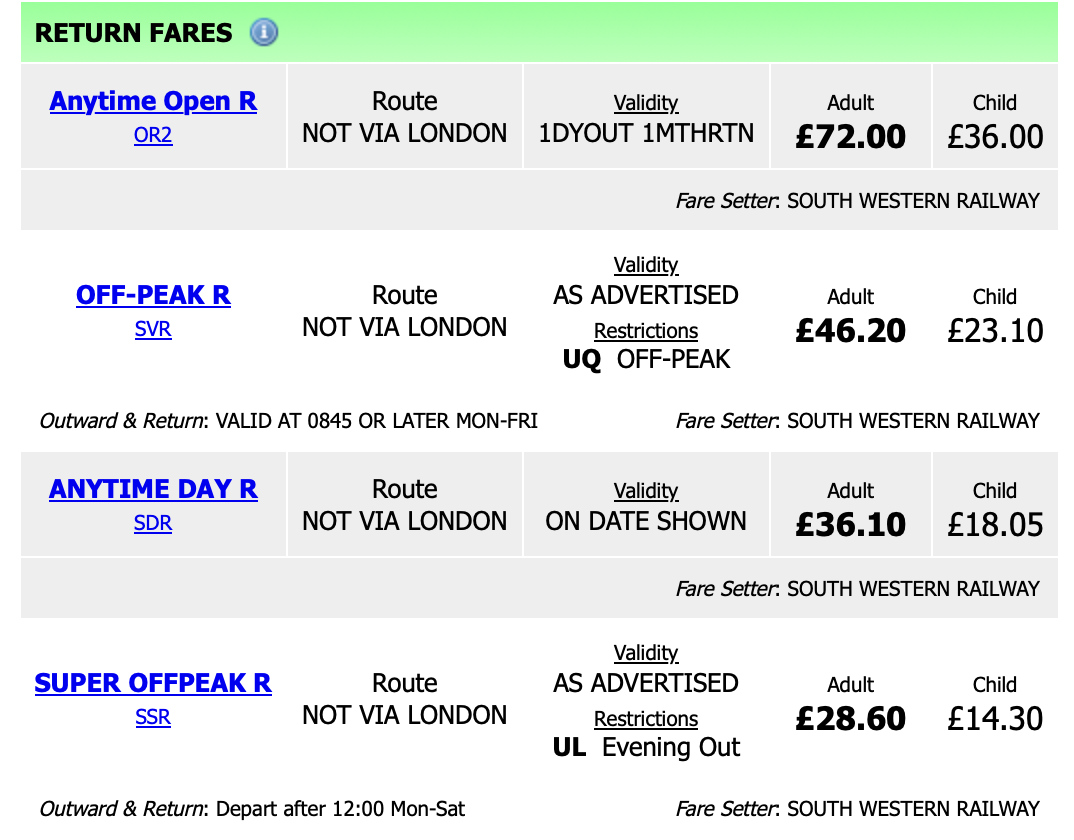Open the ANYTIME DAY R fare link
Image resolution: width=1074 pixels, height=840 pixels.
153,489
